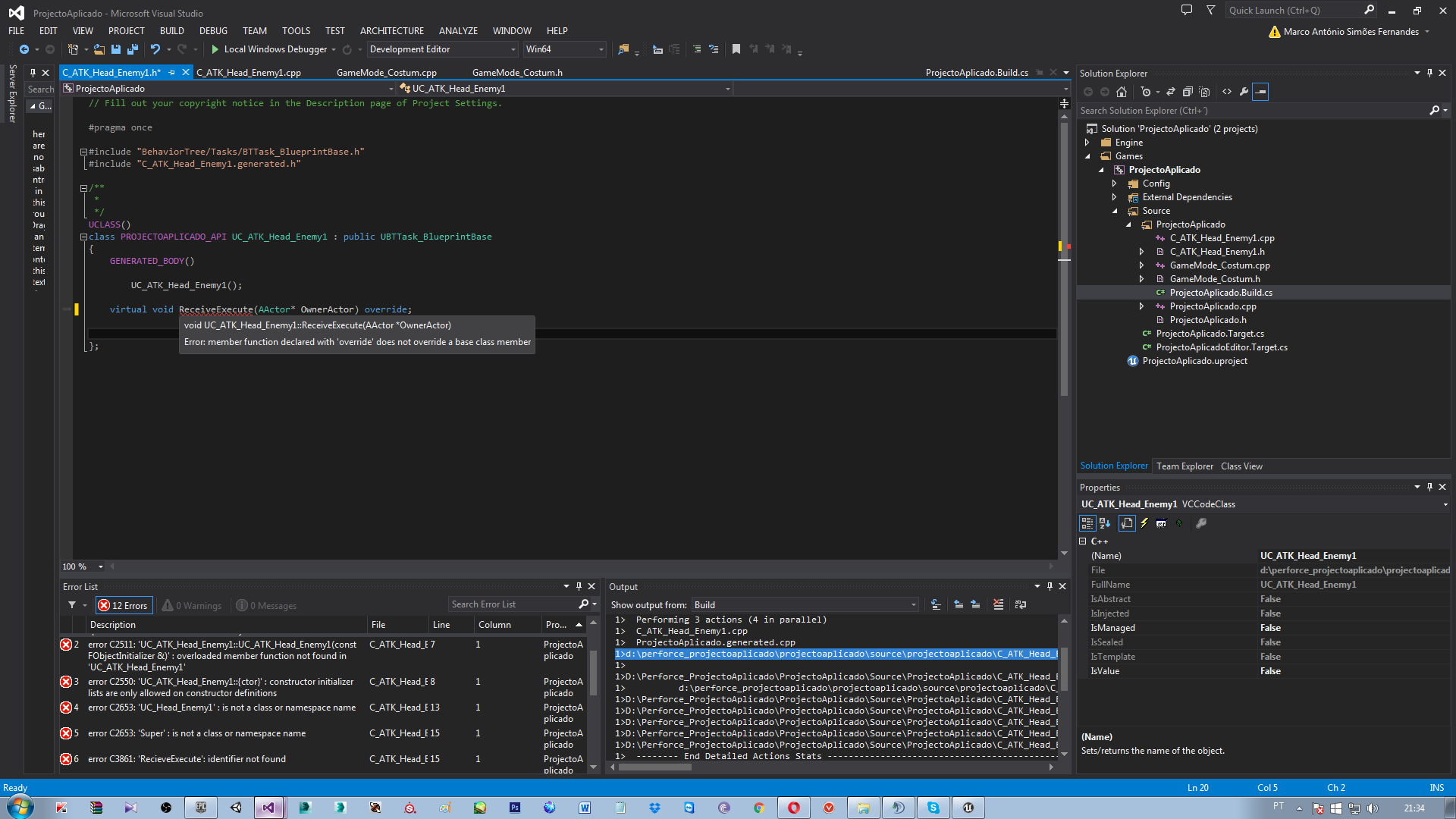This screenshot has width=1456, height=819.
Task: Click Clear All icon in Output panel
Action: click(998, 604)
